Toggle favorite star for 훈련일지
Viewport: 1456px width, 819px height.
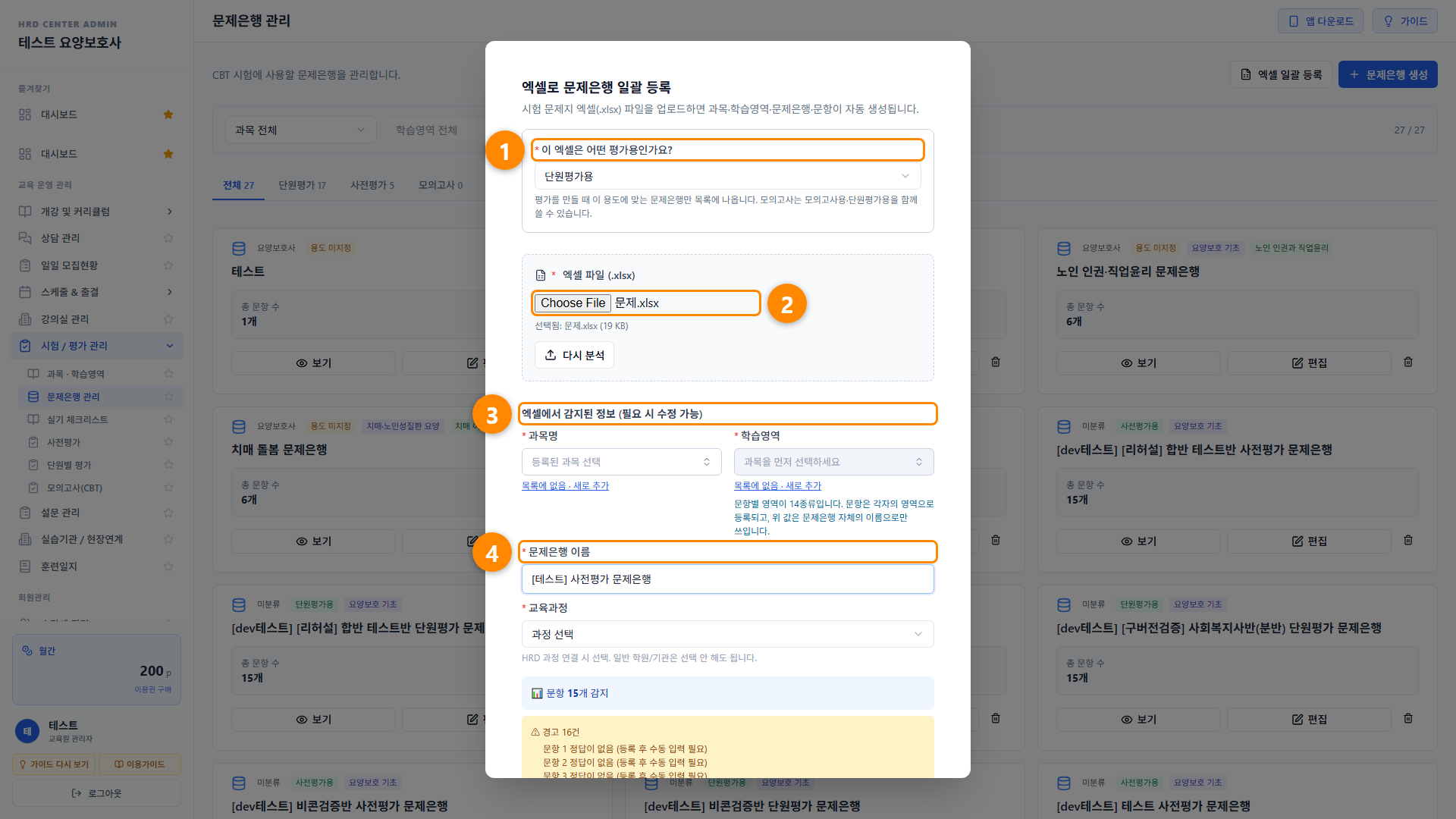coord(168,566)
